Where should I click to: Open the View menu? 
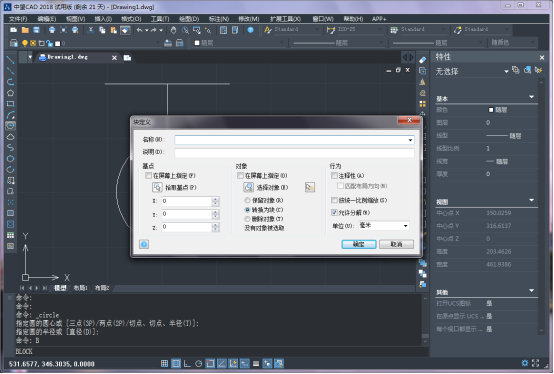click(x=75, y=19)
